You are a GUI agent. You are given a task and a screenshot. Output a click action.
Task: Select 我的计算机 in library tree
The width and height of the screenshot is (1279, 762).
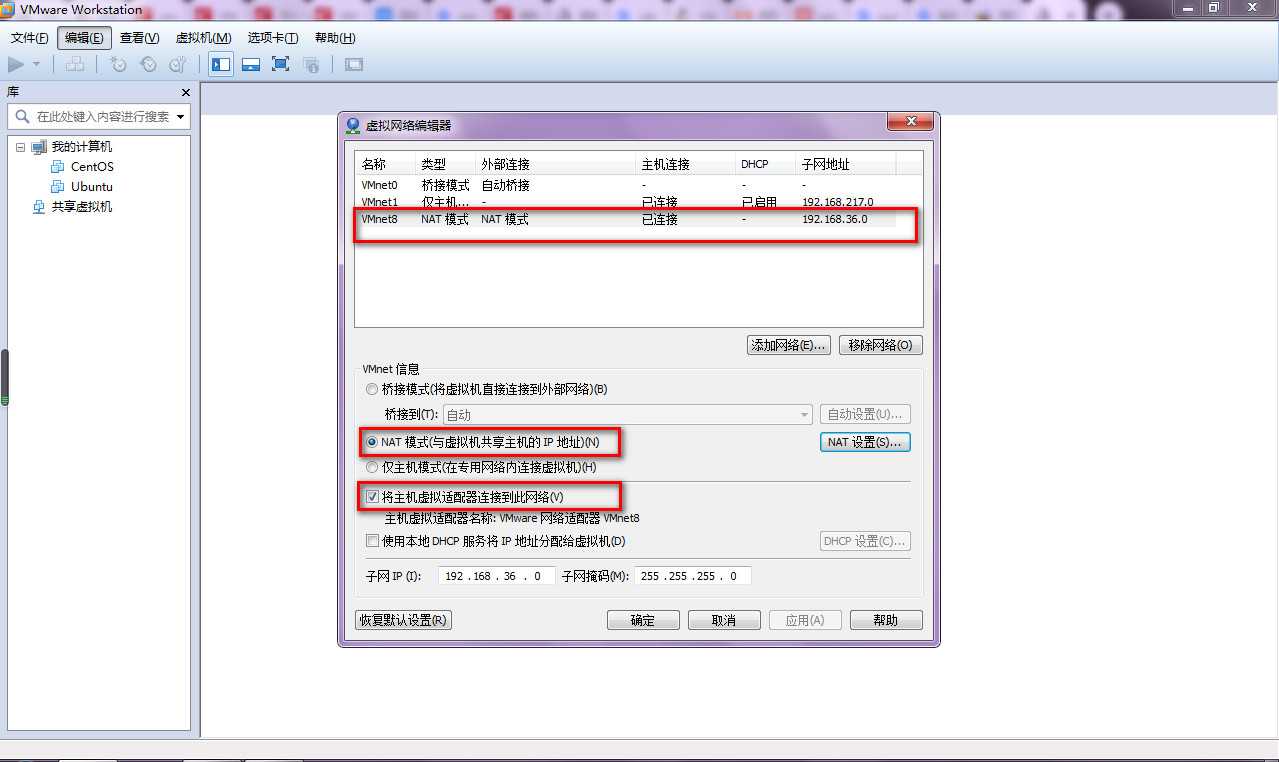tap(82, 147)
